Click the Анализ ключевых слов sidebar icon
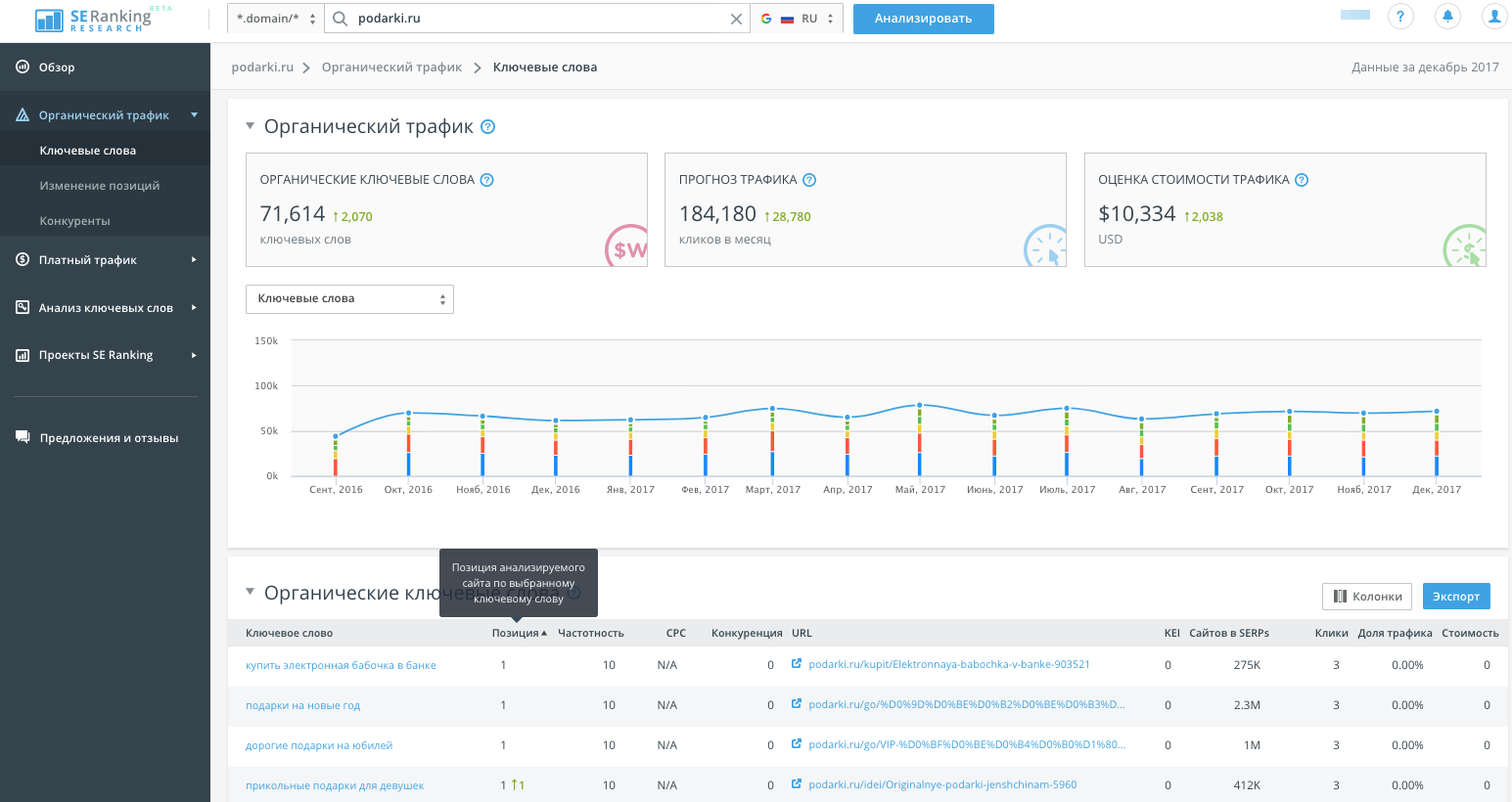The width and height of the screenshot is (1512, 802). click(23, 307)
